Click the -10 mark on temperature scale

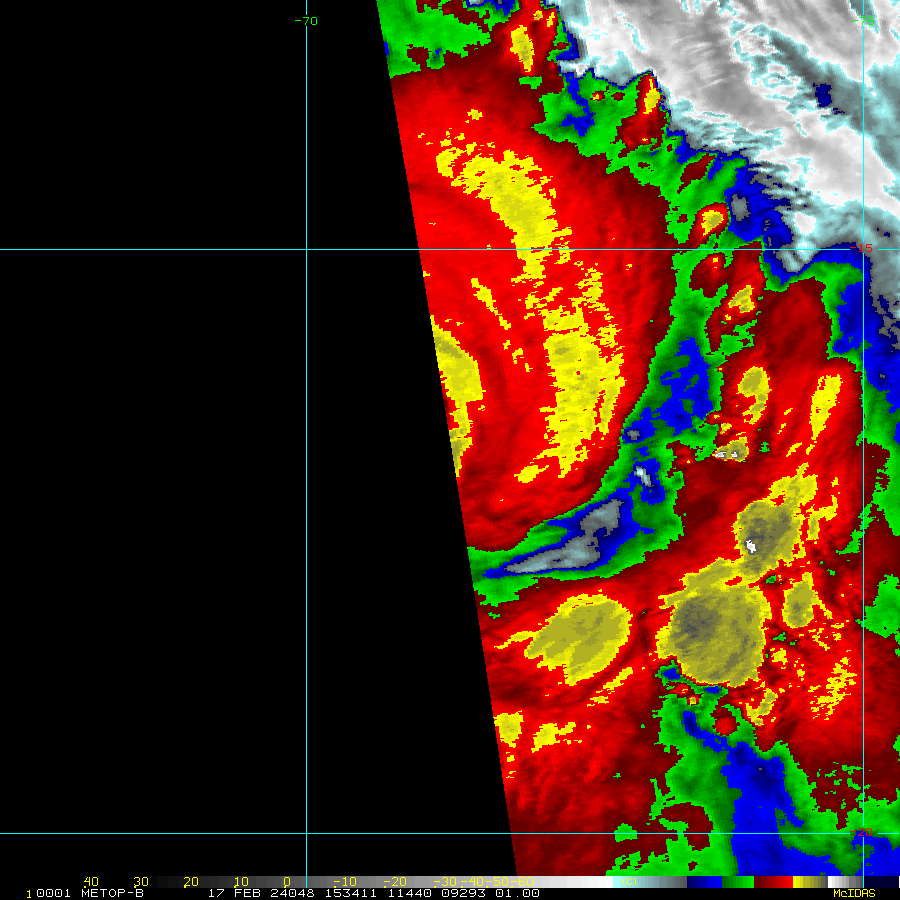[x=345, y=882]
